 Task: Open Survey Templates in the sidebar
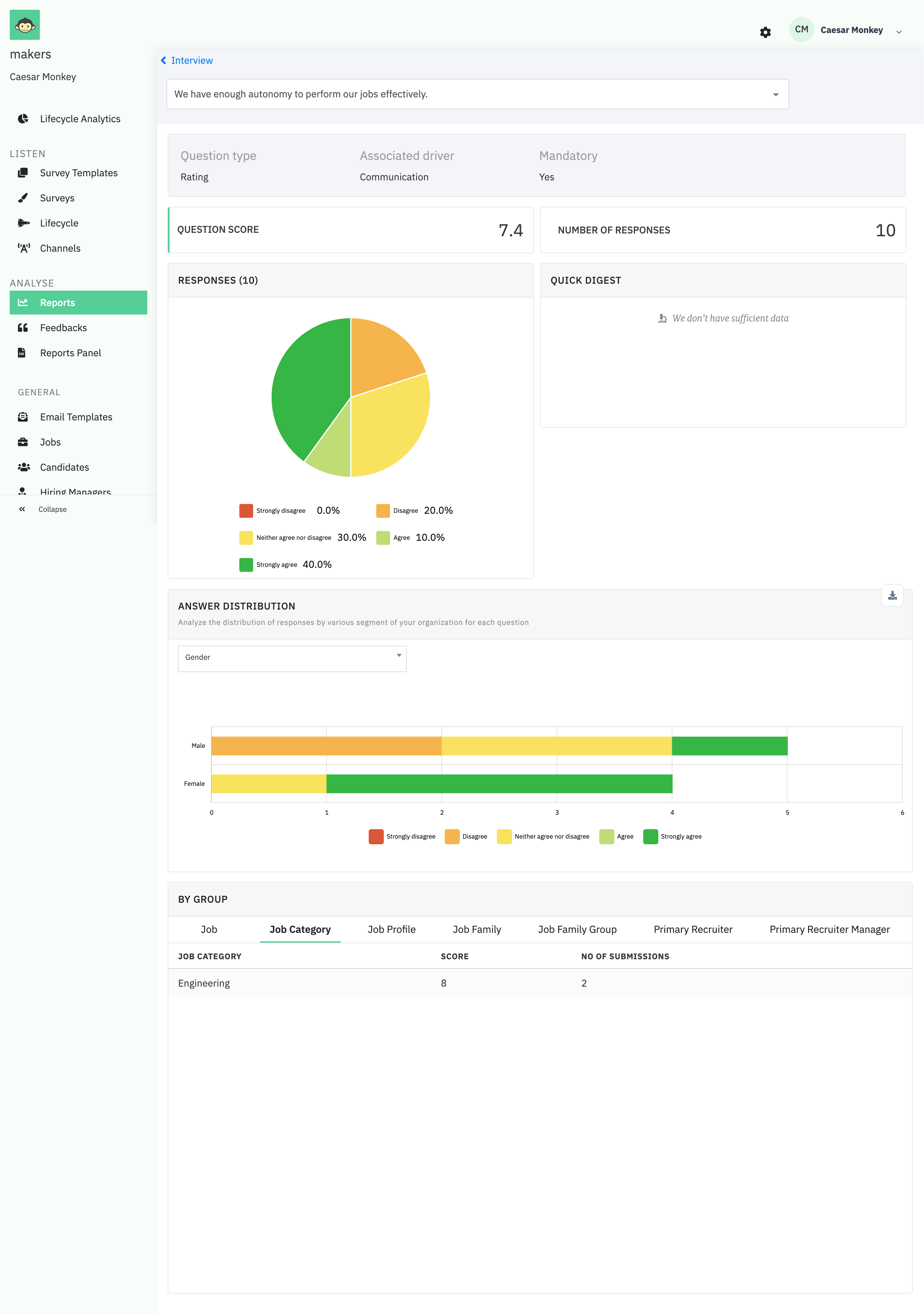(x=79, y=173)
